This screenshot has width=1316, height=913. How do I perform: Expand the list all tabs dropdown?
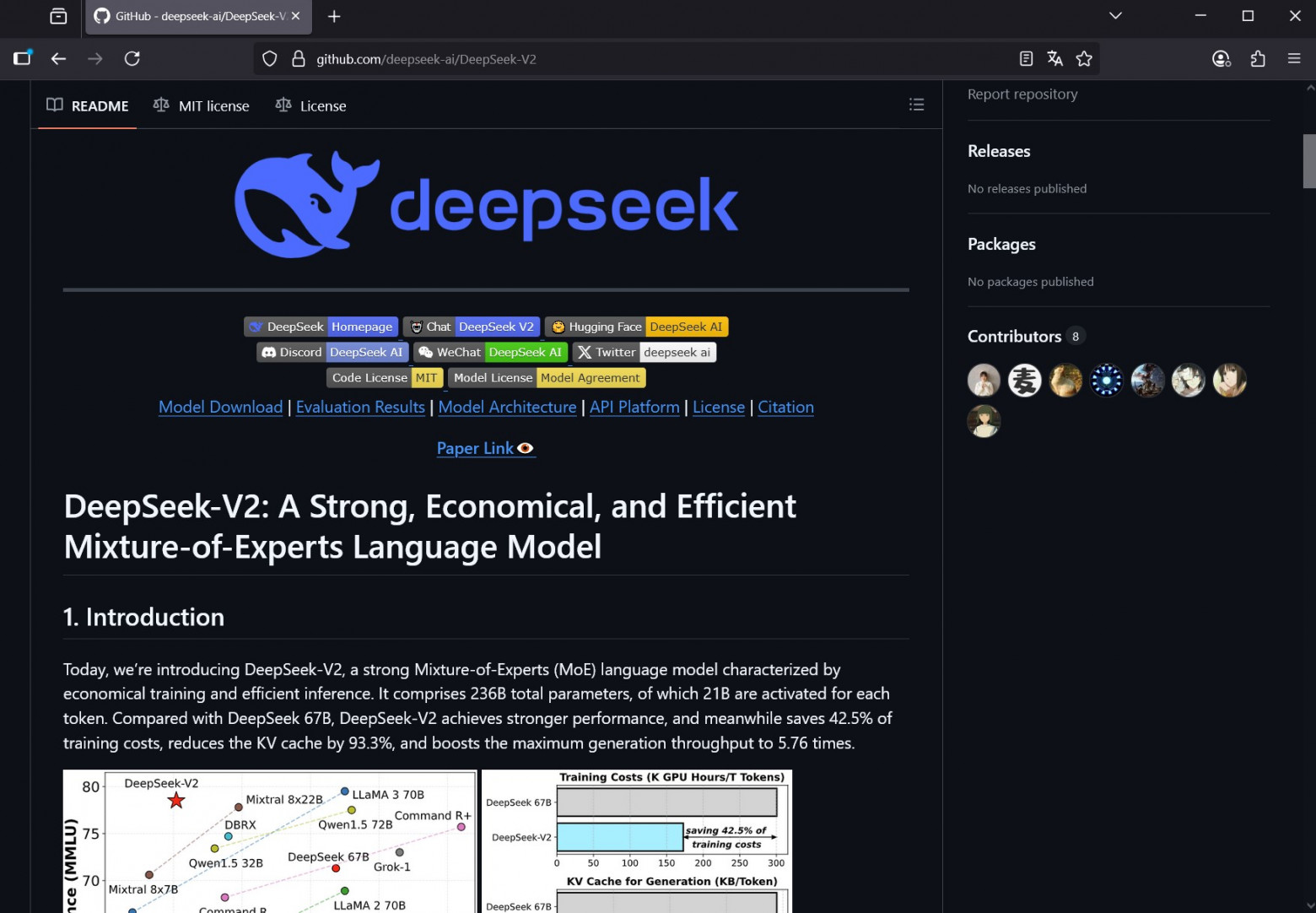click(x=1115, y=16)
